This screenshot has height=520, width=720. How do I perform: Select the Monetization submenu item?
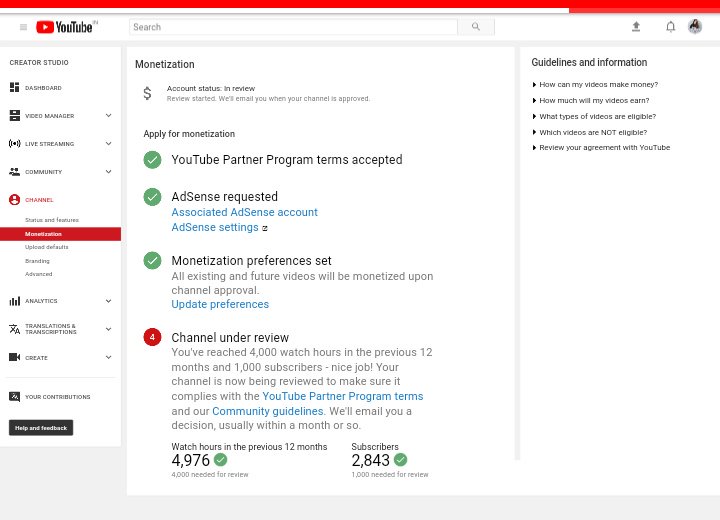[x=60, y=234]
